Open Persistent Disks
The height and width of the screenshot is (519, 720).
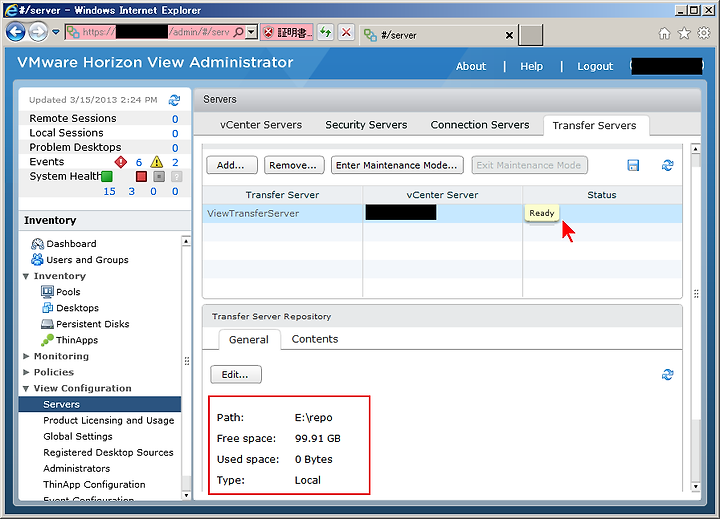92,324
